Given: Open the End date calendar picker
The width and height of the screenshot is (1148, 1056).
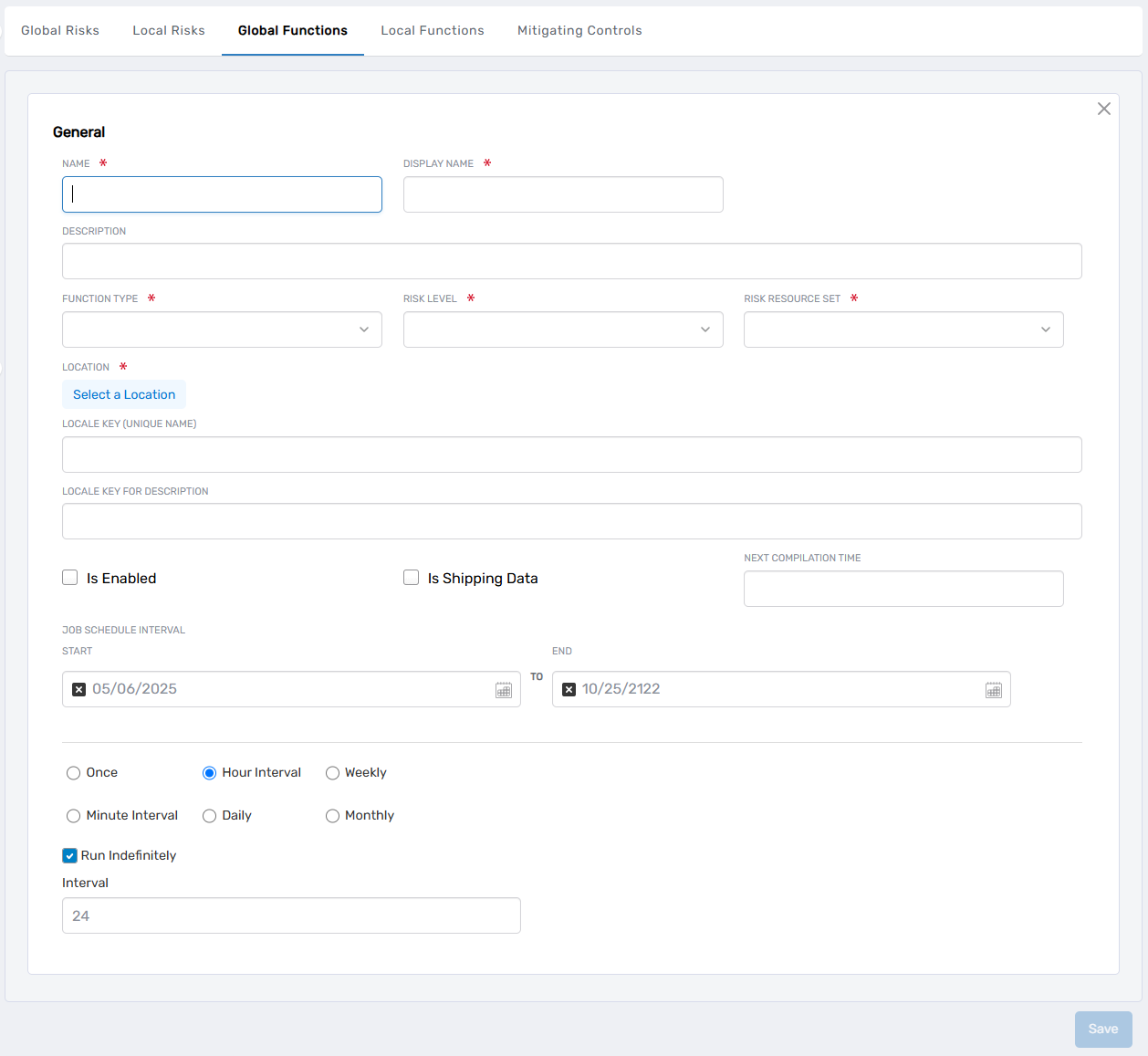Looking at the screenshot, I should [994, 689].
